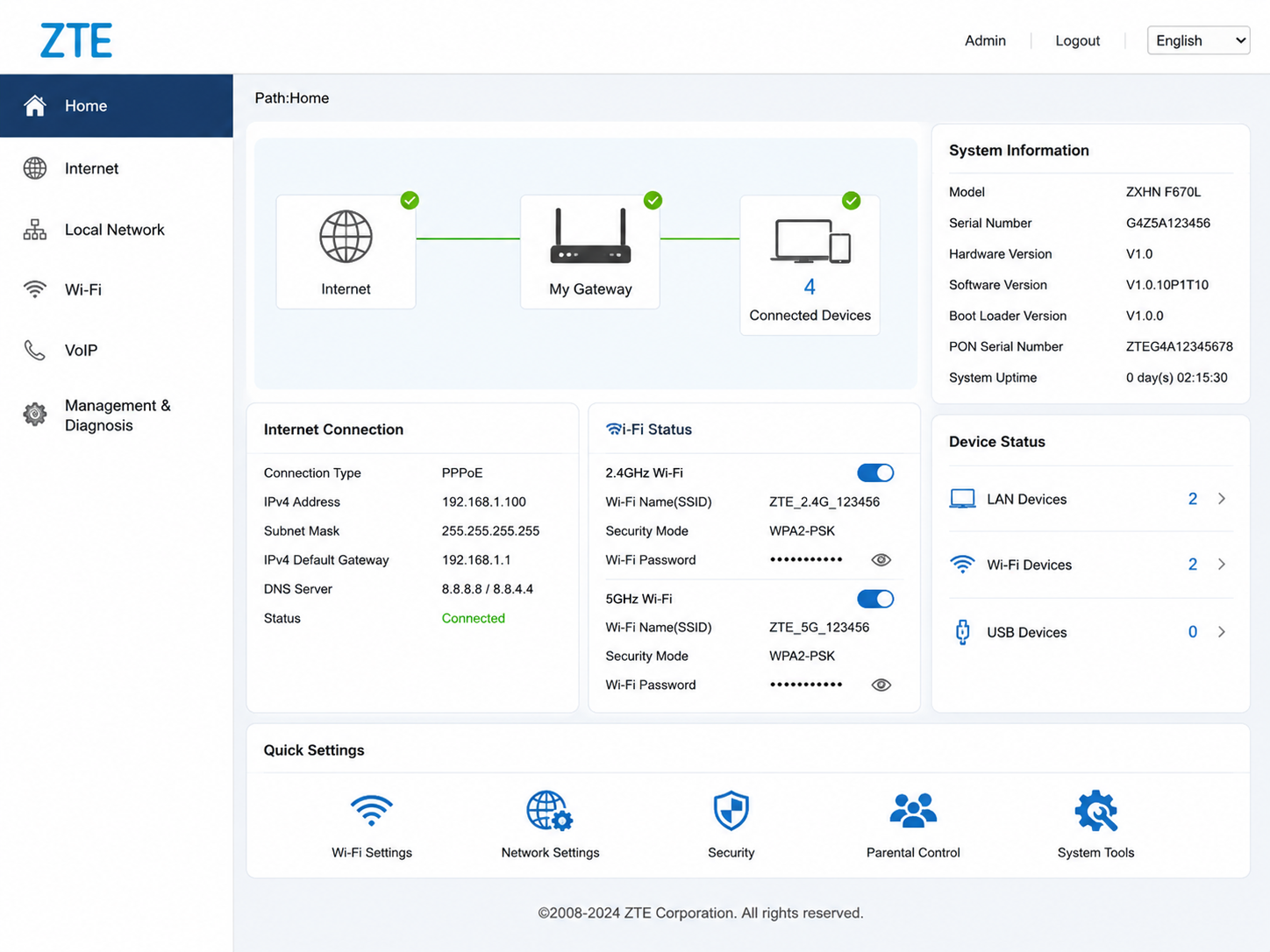1270x952 pixels.
Task: Click the Wi-Fi Settings label in Quick Settings
Action: (x=372, y=852)
